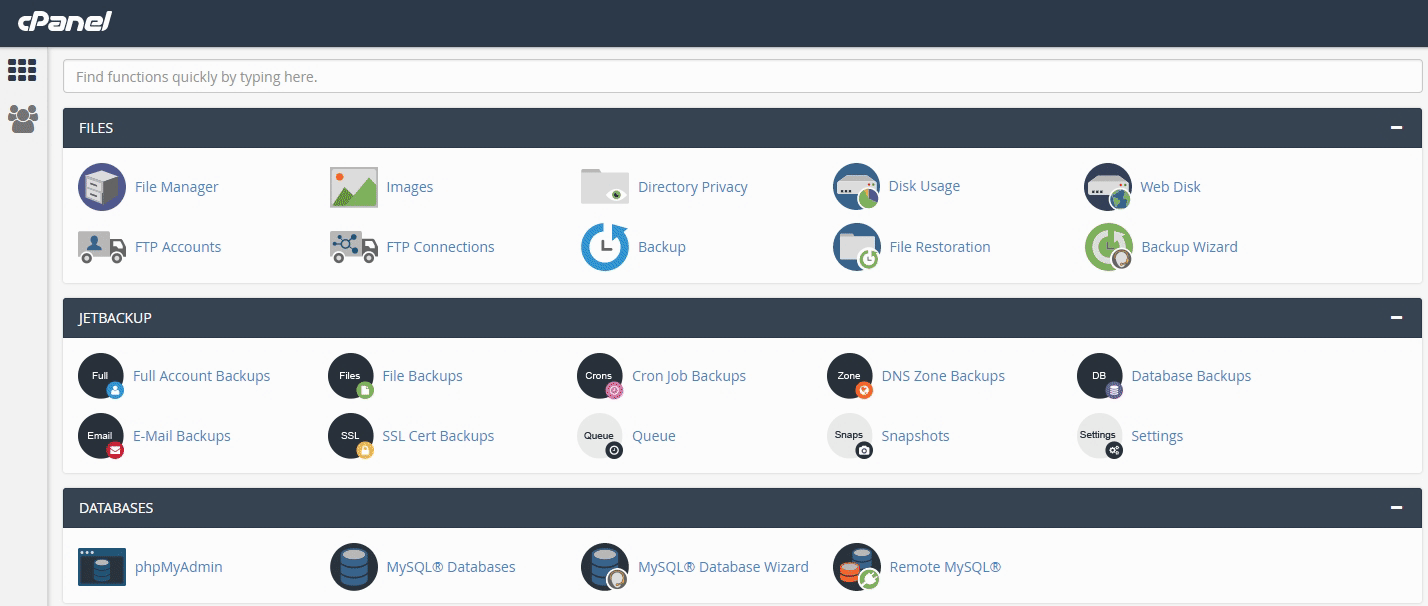Open the Web Disk icon
Screen dimensions: 1428x606
[x=1108, y=187]
